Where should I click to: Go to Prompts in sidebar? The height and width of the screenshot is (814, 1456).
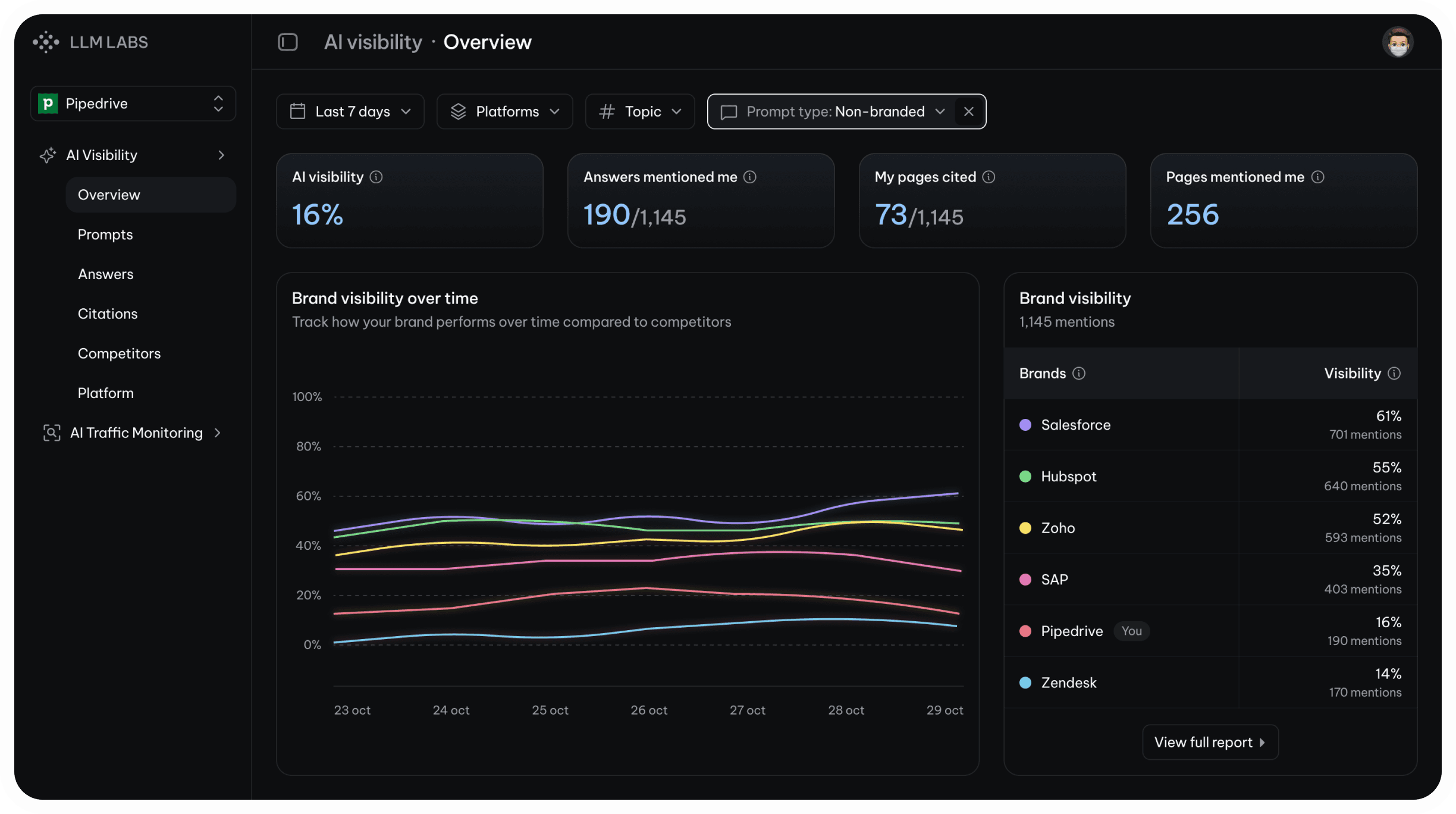105,235
